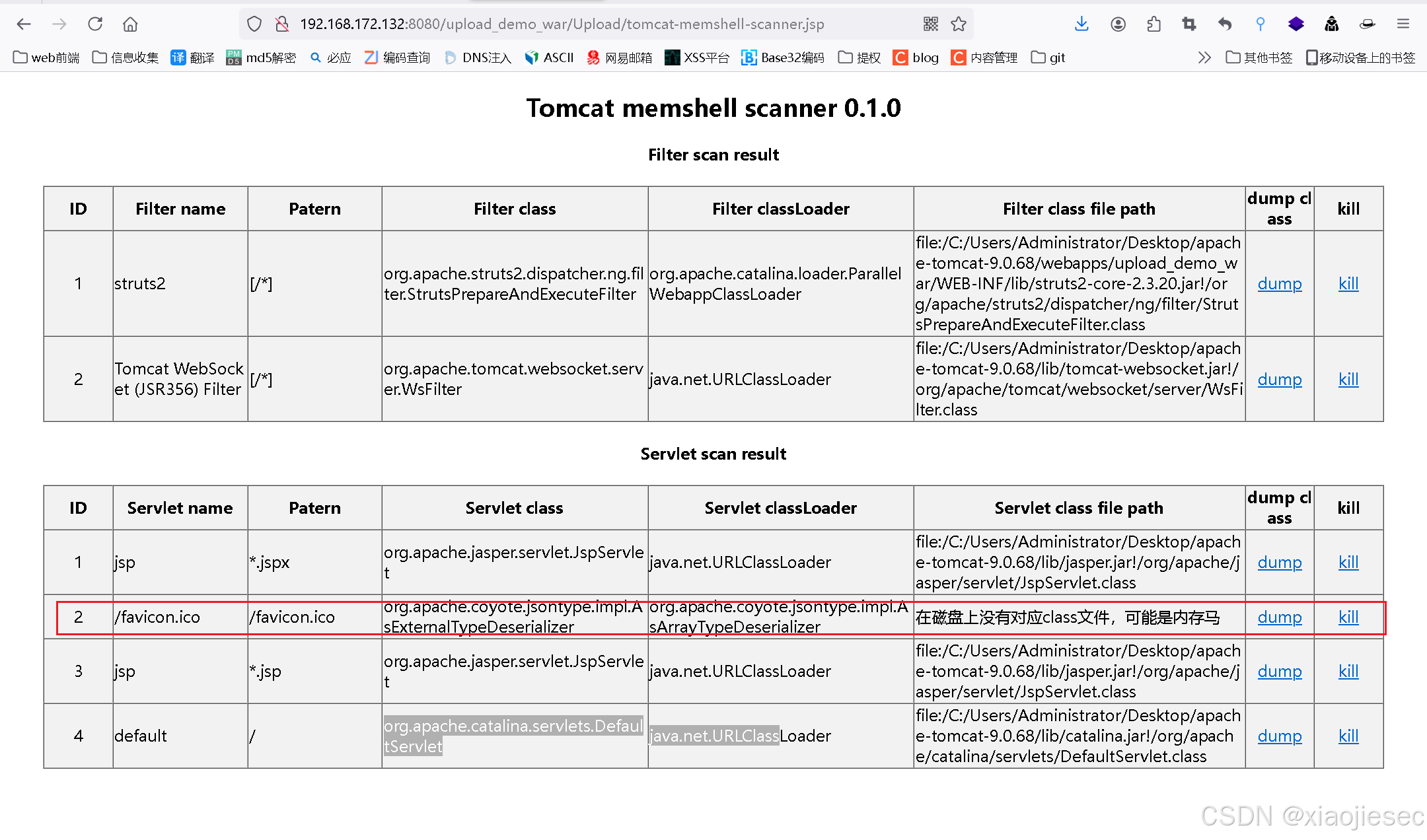1427x840 pixels.
Task: Open the Firefox hamburger menu
Action: pos(1403,24)
